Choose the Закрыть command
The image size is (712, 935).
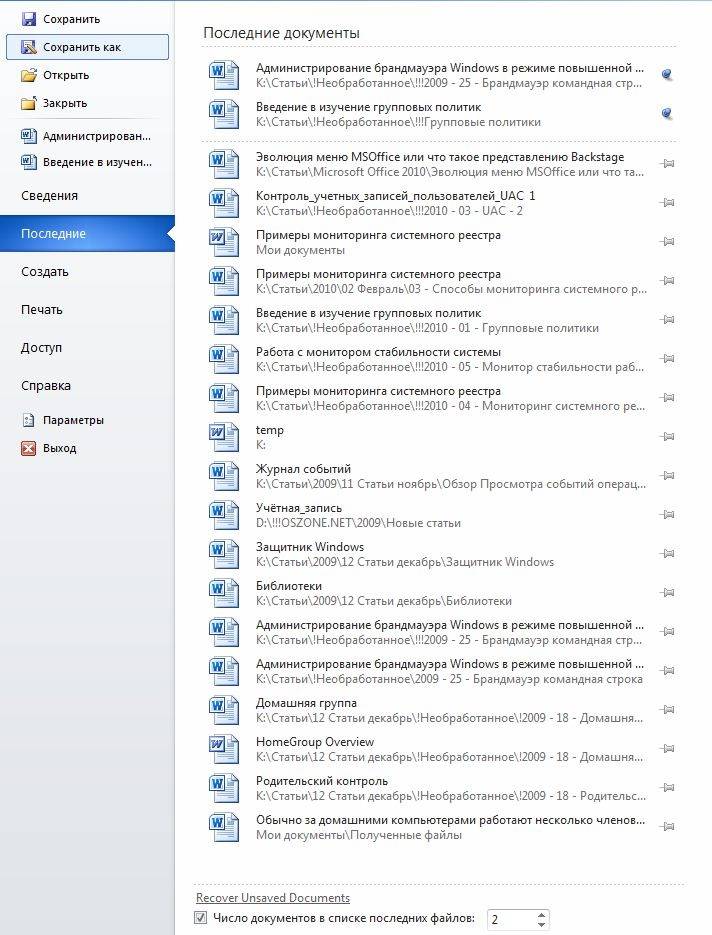[54, 103]
